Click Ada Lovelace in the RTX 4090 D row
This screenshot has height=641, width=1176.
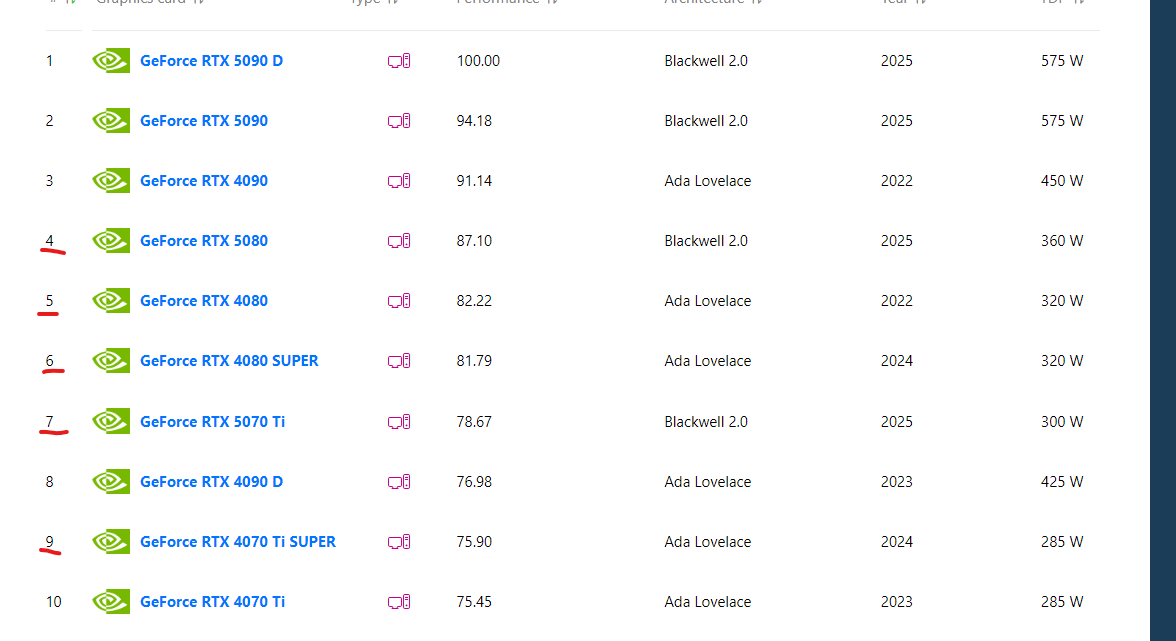(x=707, y=481)
